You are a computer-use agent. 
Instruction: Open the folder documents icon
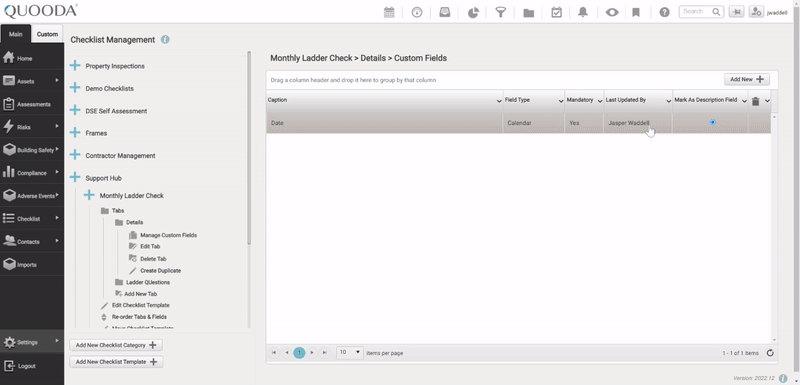point(529,13)
